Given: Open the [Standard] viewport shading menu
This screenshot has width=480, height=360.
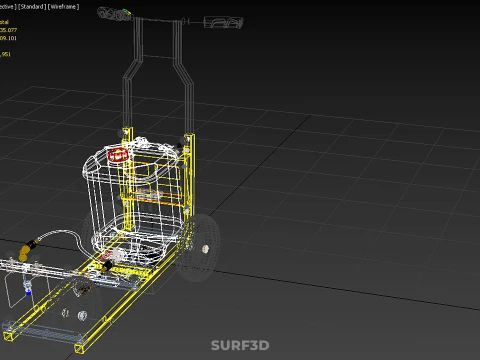Looking at the screenshot, I should tap(32, 7).
